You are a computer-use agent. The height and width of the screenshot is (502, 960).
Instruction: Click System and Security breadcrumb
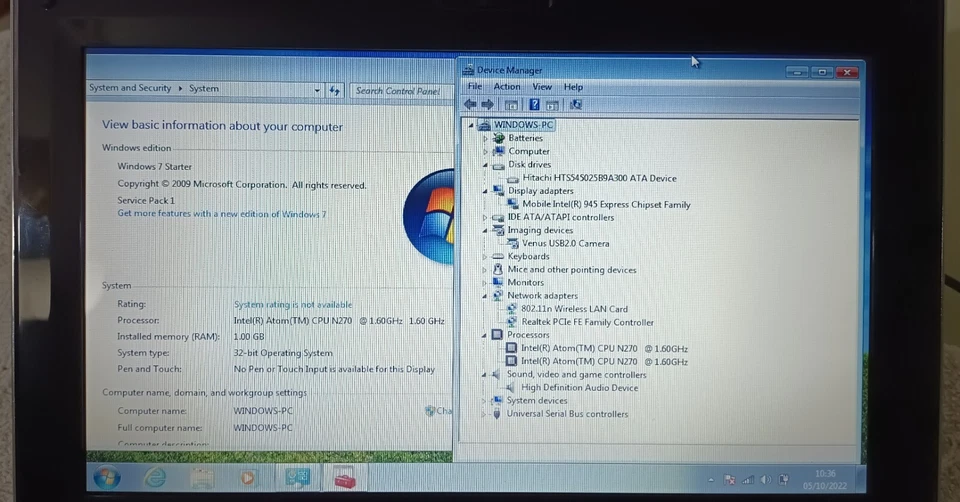point(130,88)
